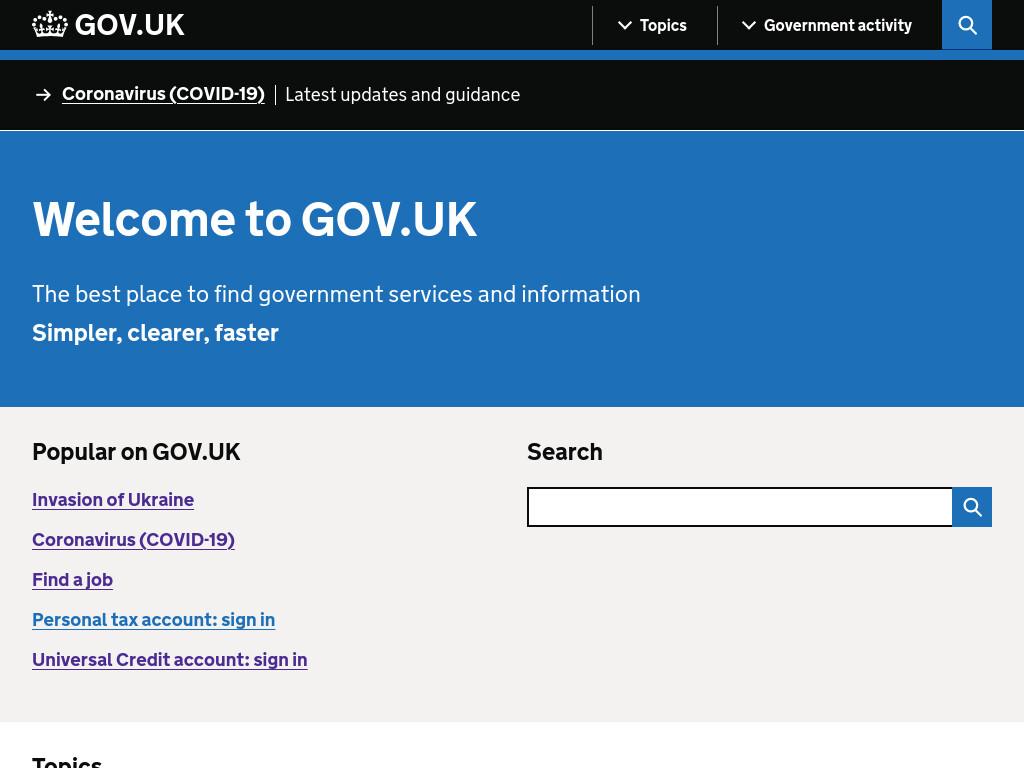Click the GOV.UK header wordmark
Image resolution: width=1024 pixels, height=768 pixels.
click(x=129, y=25)
